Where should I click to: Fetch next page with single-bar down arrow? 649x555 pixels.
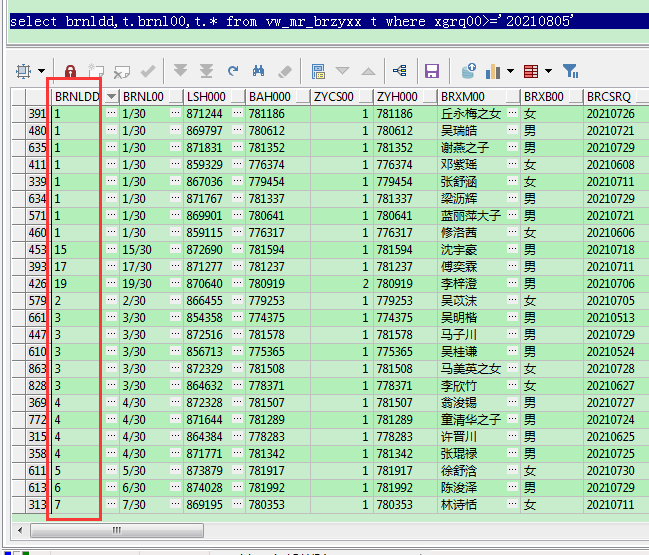(x=180, y=71)
